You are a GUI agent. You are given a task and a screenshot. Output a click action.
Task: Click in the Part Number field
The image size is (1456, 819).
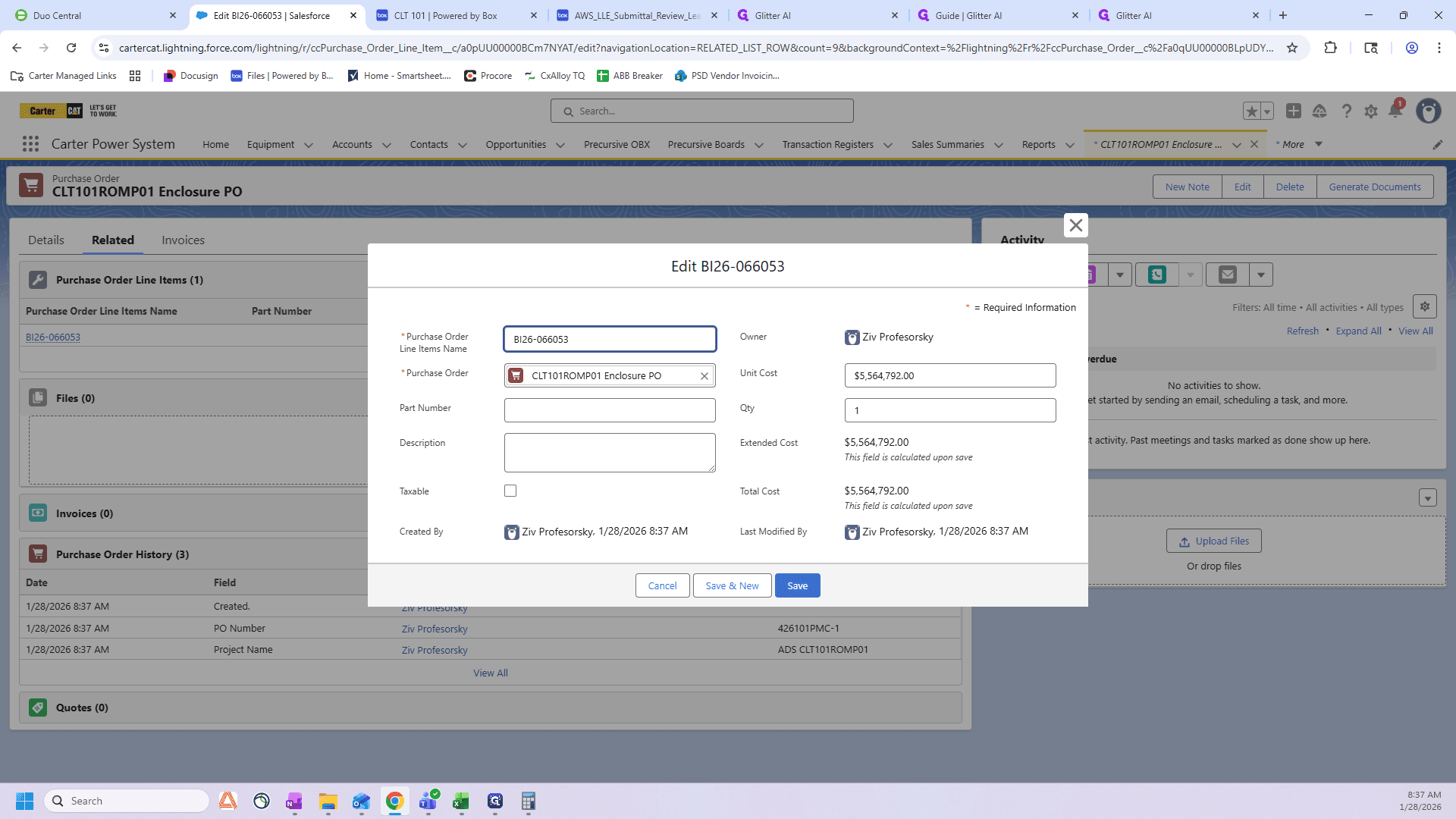click(x=610, y=410)
